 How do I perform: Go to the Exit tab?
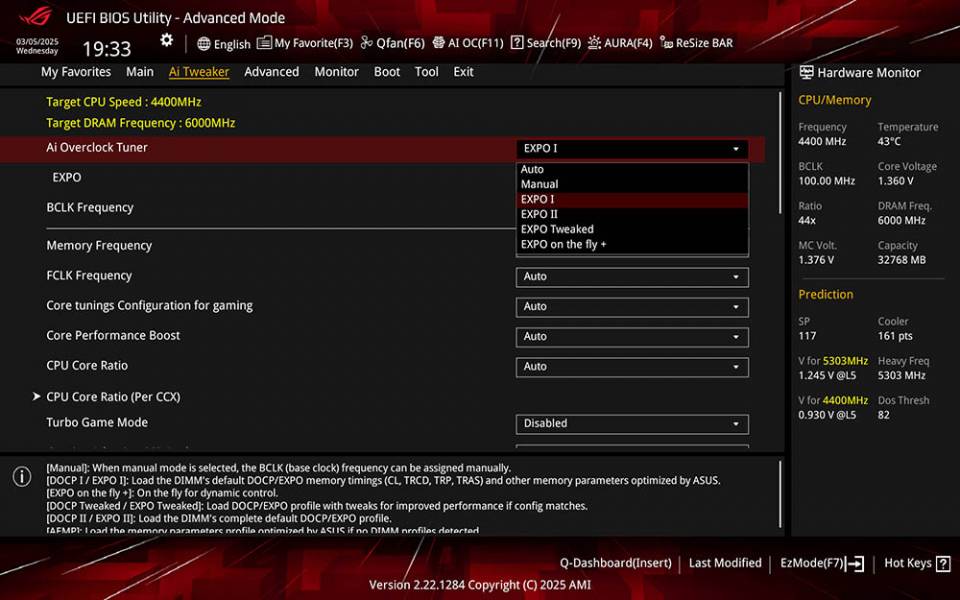coord(463,72)
